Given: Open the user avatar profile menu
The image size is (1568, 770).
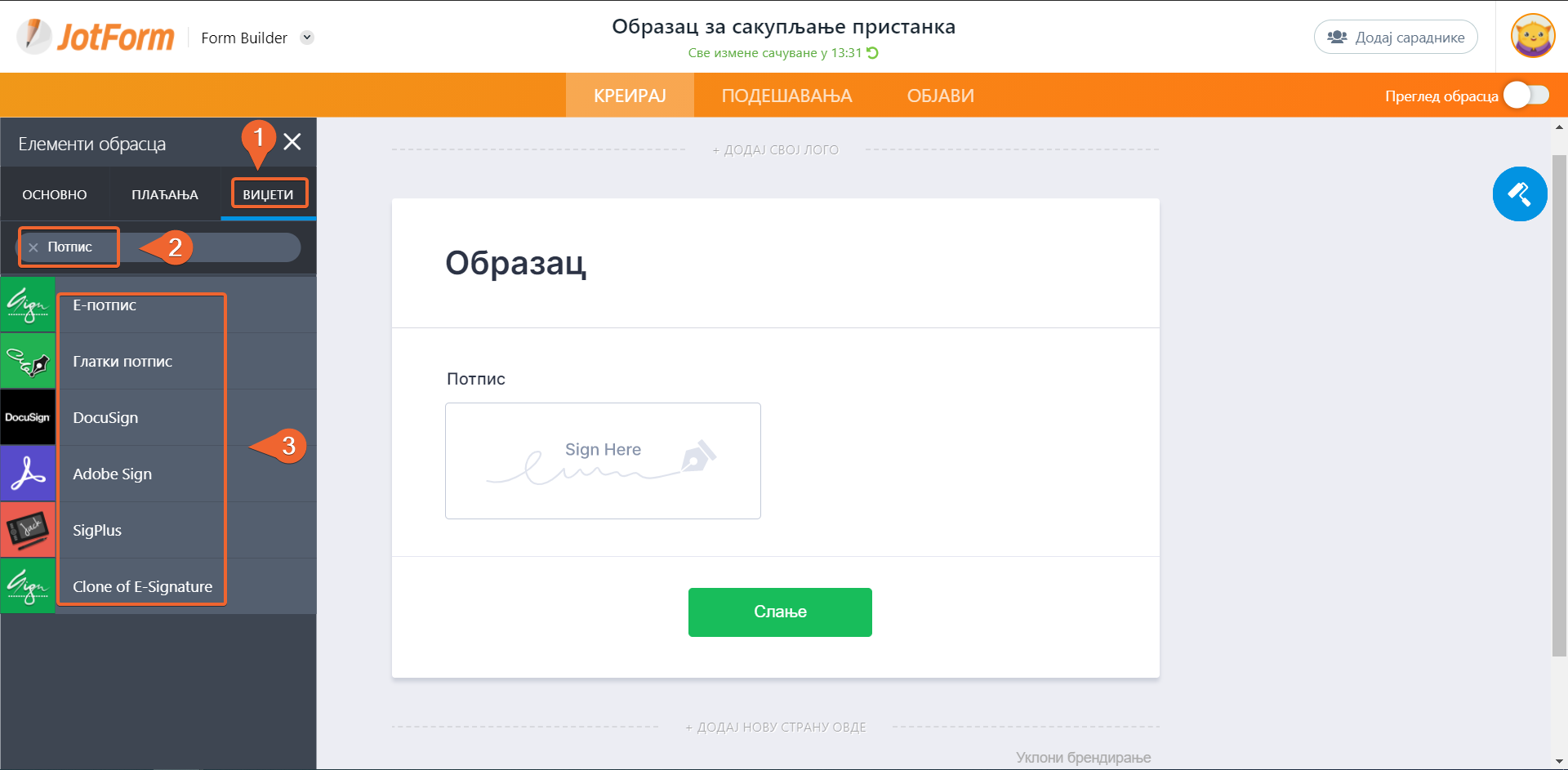Looking at the screenshot, I should (x=1533, y=36).
